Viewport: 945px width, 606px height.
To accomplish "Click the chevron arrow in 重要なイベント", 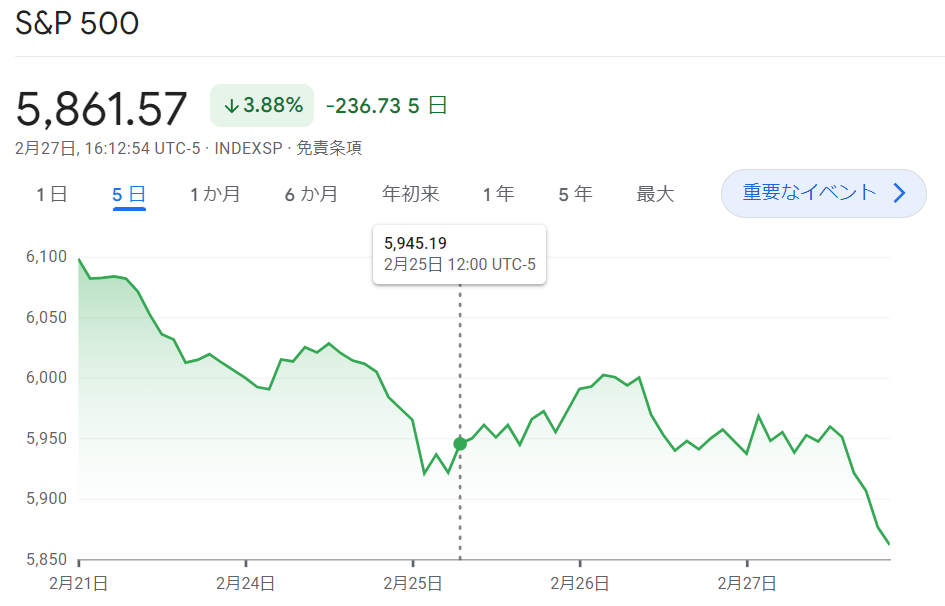I will (899, 193).
